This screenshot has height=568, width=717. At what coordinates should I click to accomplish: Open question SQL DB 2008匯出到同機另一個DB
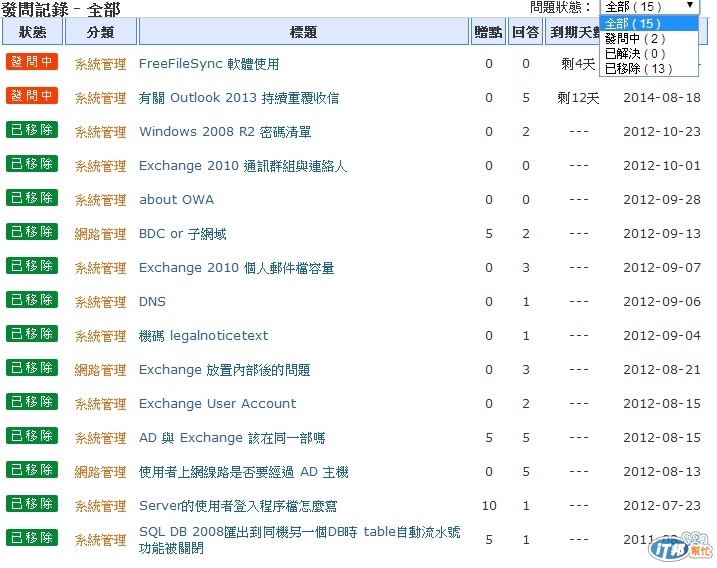[300, 540]
